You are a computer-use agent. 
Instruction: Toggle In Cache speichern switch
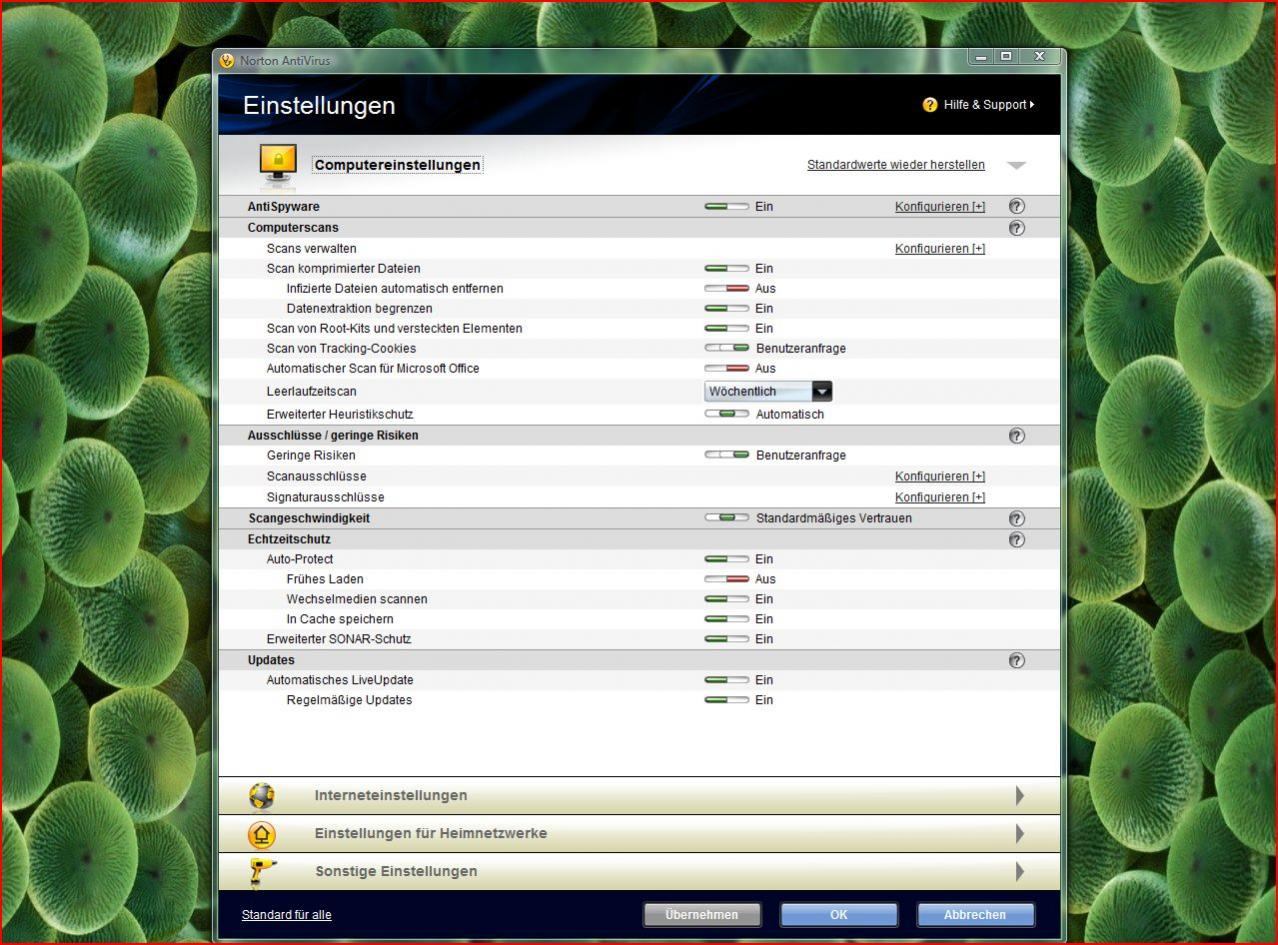[x=727, y=619]
